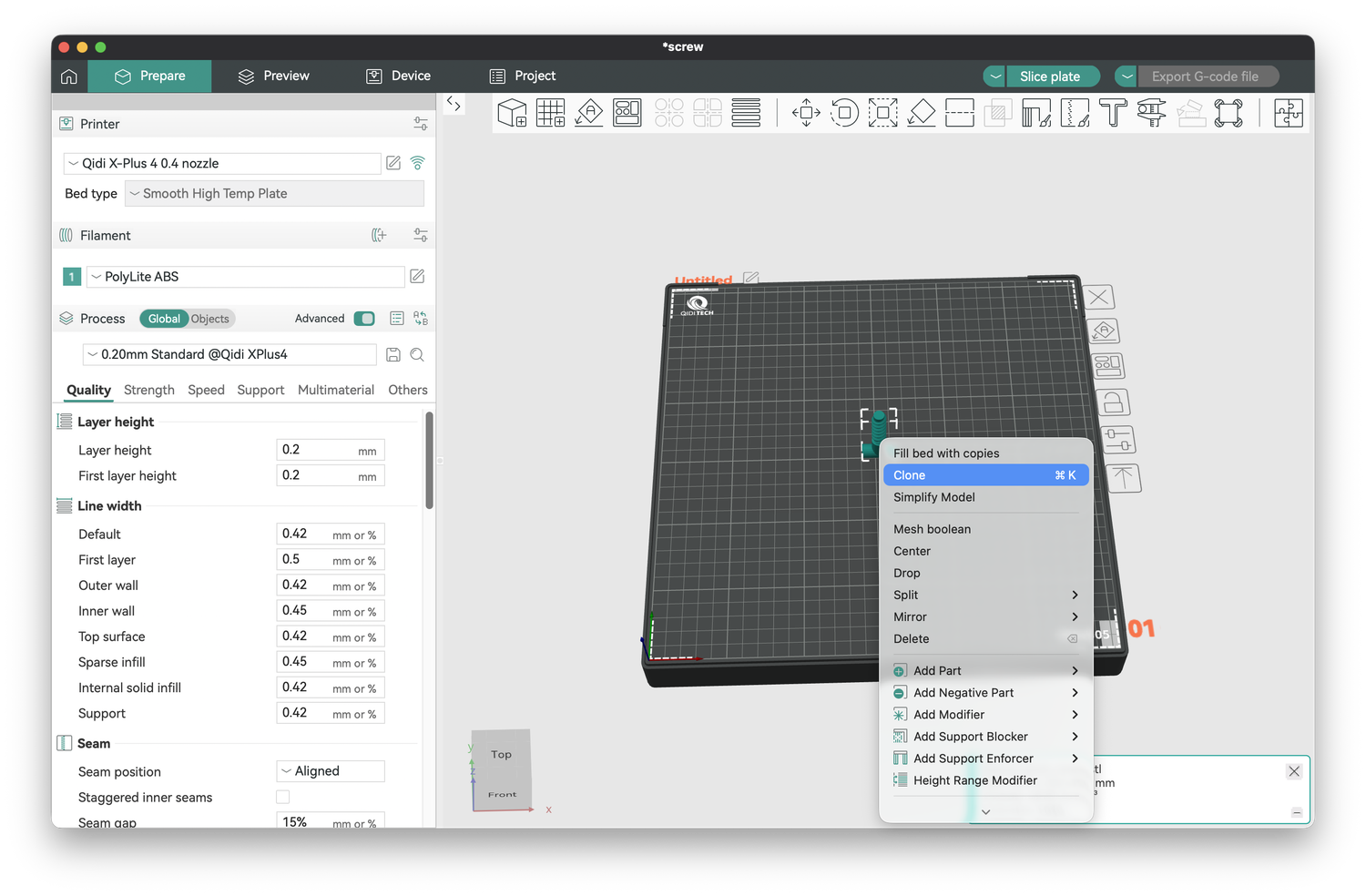Open the Preview view
Viewport: 1366px width, 896px height.
274,76
